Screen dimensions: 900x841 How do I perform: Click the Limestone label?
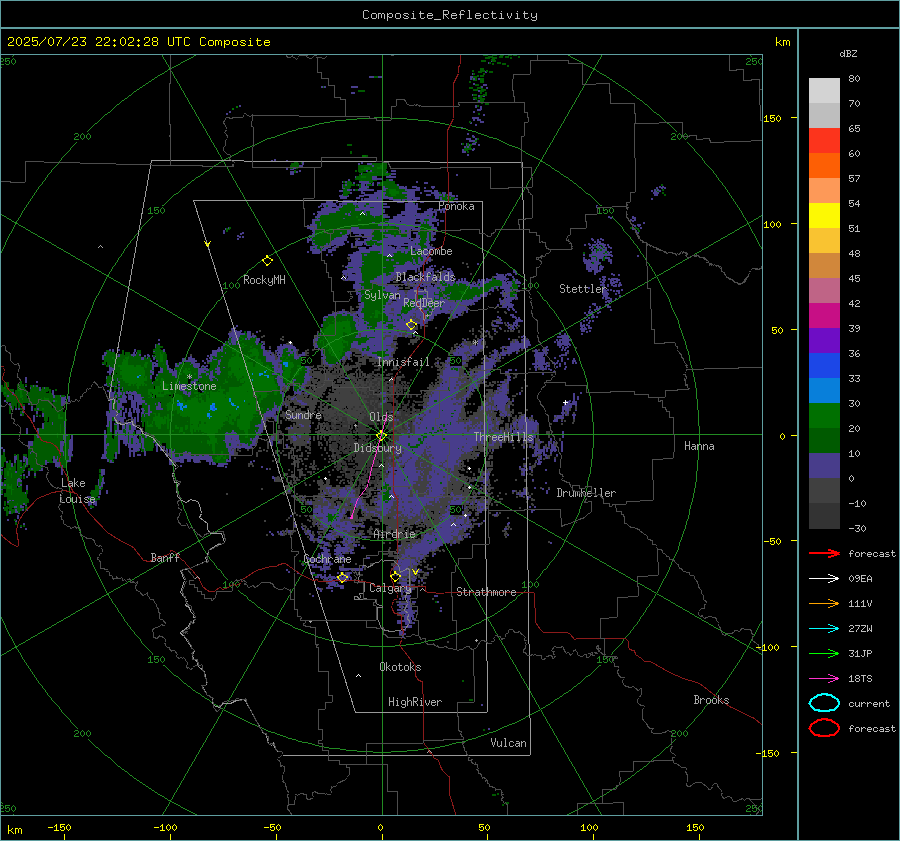(189, 386)
